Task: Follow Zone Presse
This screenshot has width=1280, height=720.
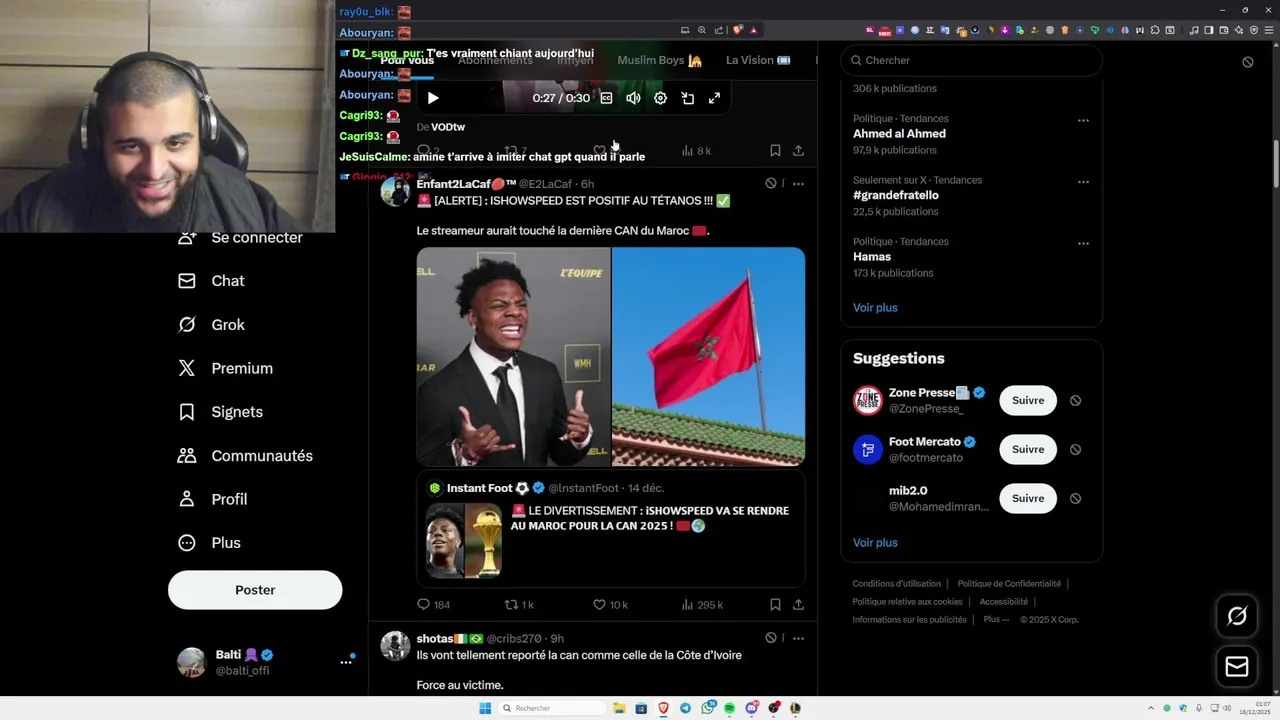Action: 1028,400
